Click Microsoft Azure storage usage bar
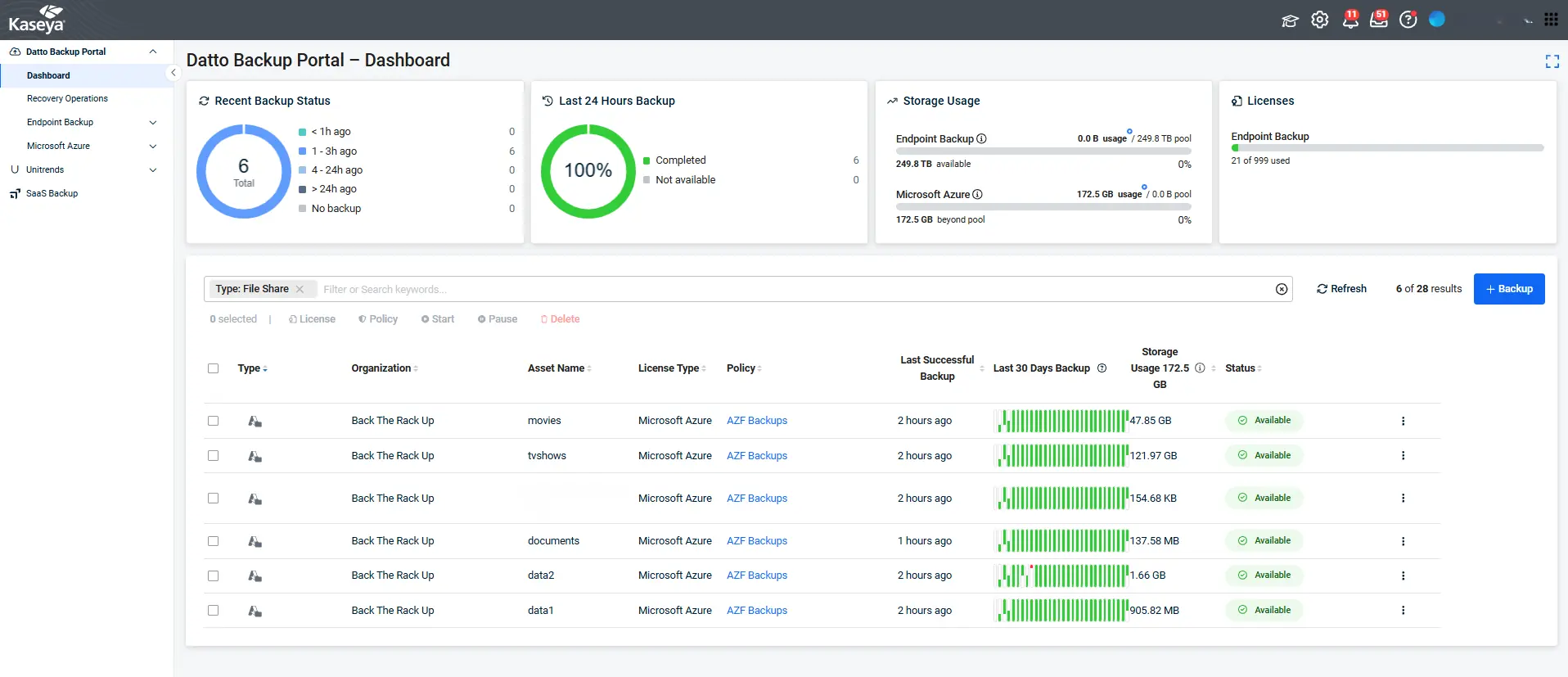1568x677 pixels. (x=1043, y=207)
